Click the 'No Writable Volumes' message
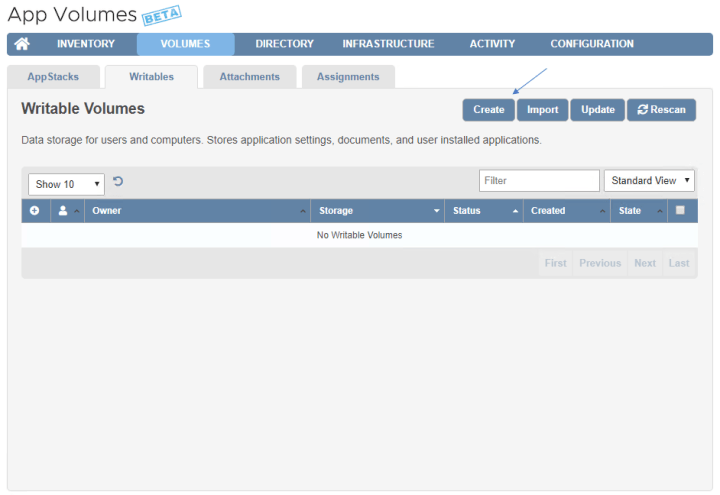The height and width of the screenshot is (495, 720). pyautogui.click(x=360, y=235)
